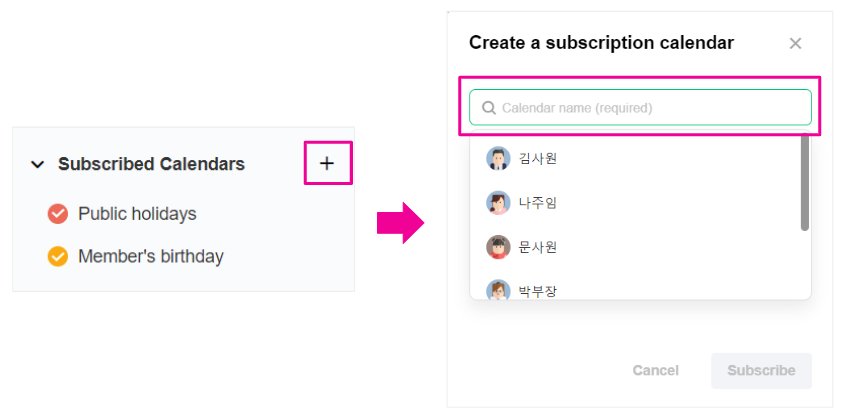Collapse the Subscribed Calendars section
Viewport: 844px width, 419px height.
[x=38, y=164]
